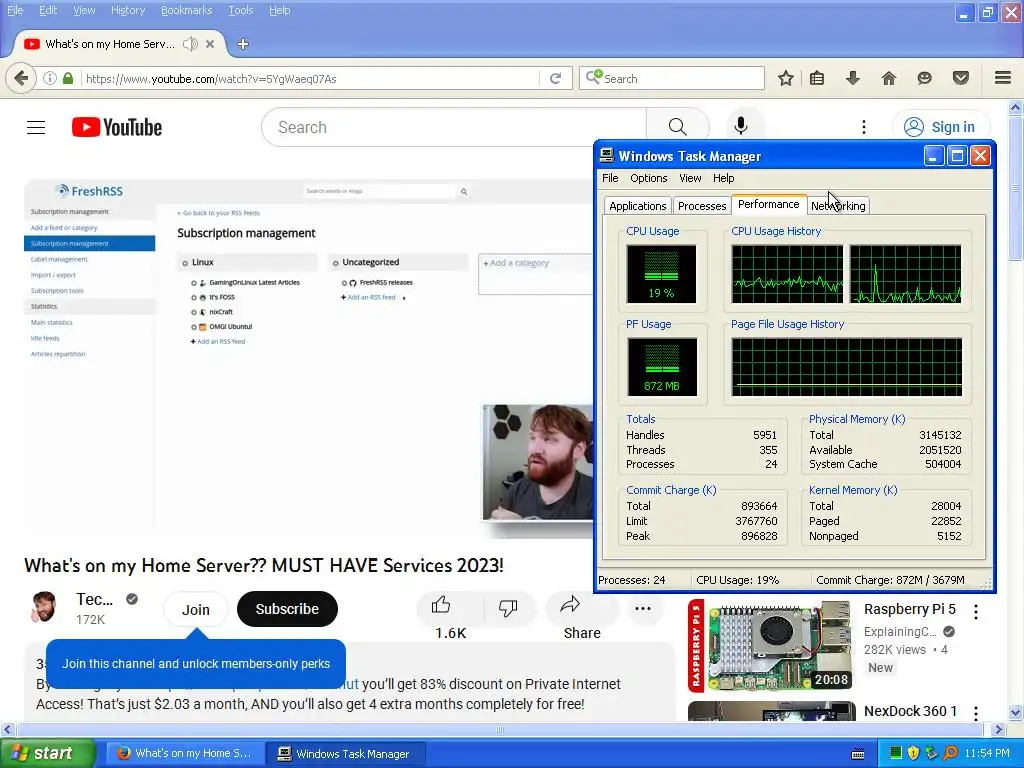1024x768 pixels.
Task: Click the vertical scrollbar up arrow
Action: (1016, 107)
